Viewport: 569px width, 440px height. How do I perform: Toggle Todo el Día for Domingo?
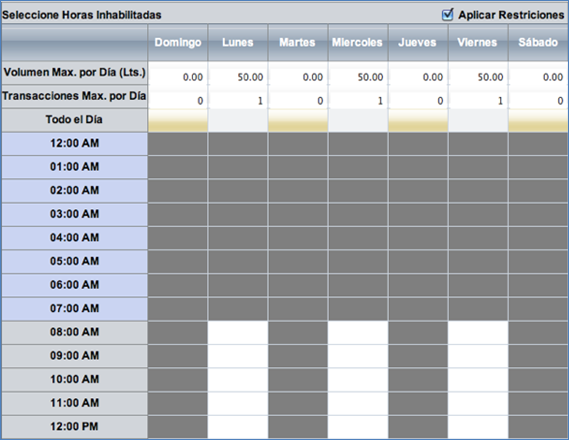click(178, 120)
